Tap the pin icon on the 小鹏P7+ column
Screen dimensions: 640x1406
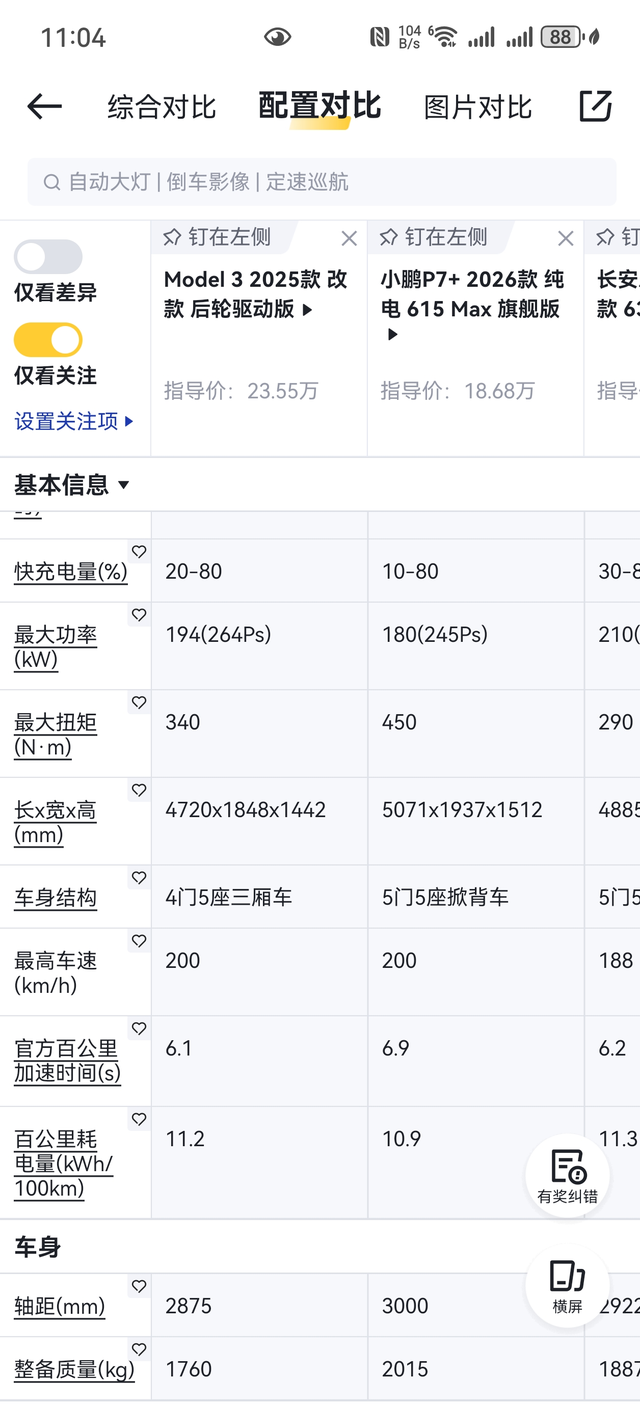(389, 237)
